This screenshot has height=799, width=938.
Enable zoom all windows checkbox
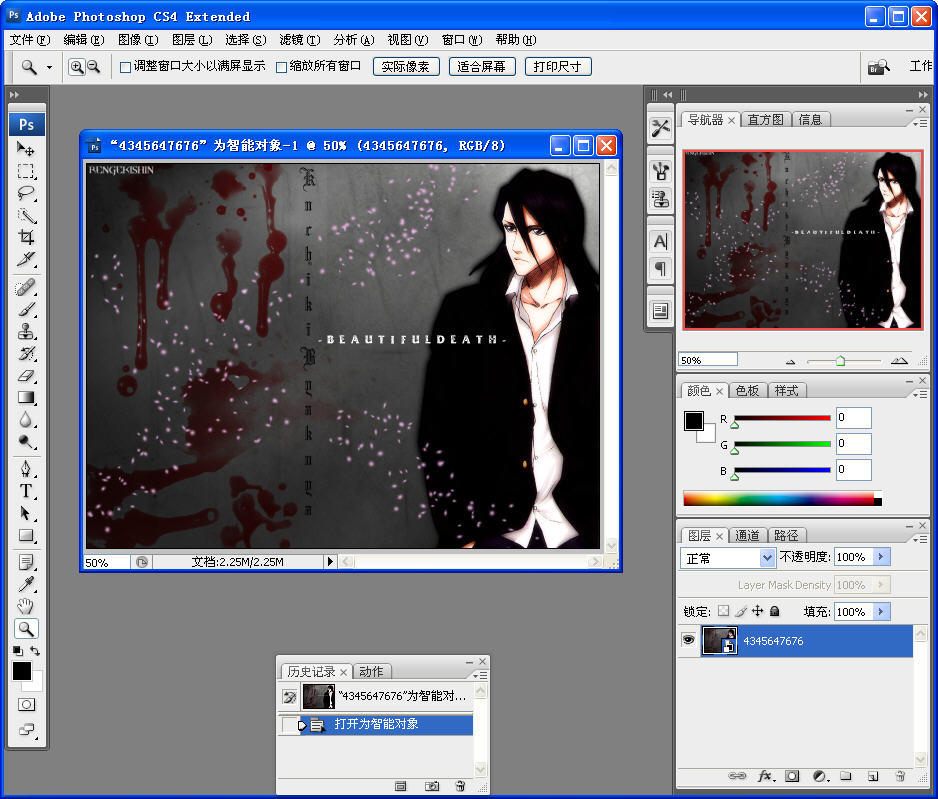tap(281, 67)
